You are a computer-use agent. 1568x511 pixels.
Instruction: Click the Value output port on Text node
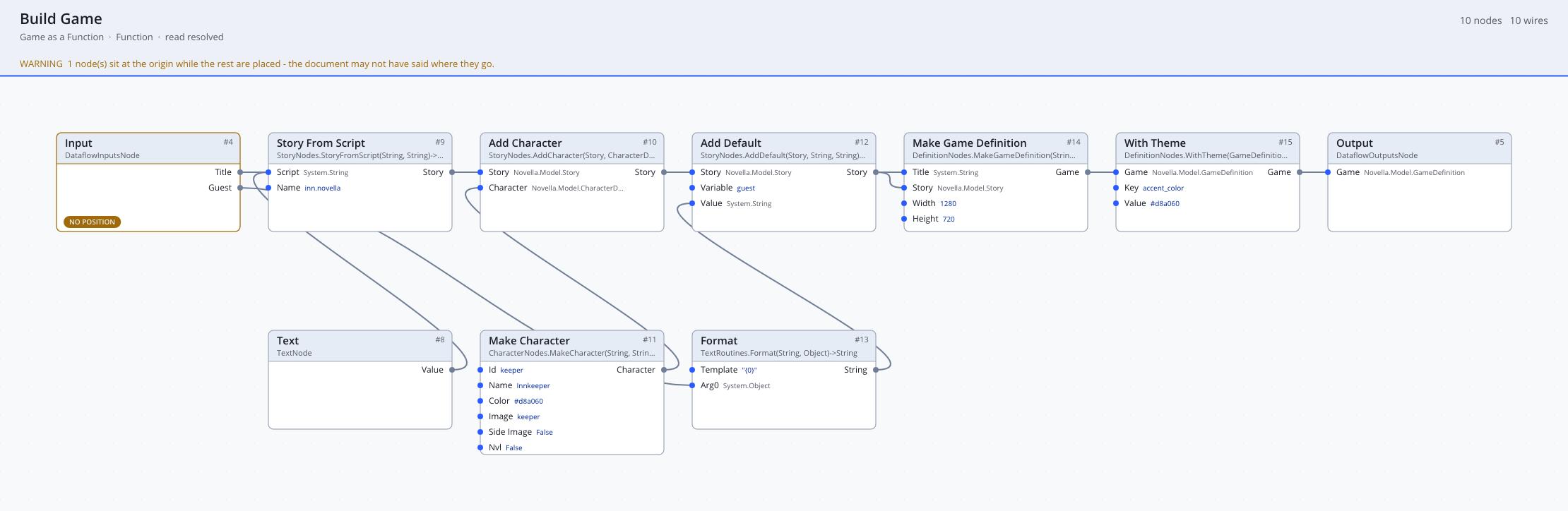point(452,370)
